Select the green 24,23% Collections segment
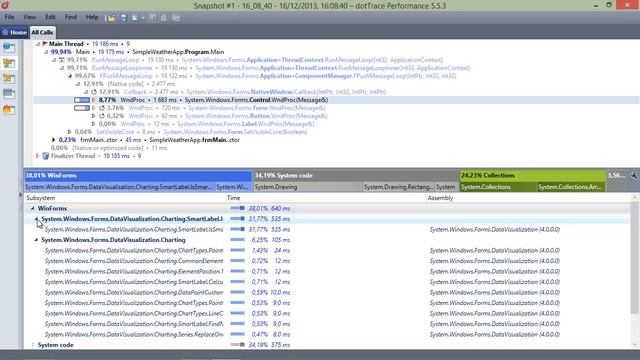This screenshot has height=360, width=640. coord(532,176)
